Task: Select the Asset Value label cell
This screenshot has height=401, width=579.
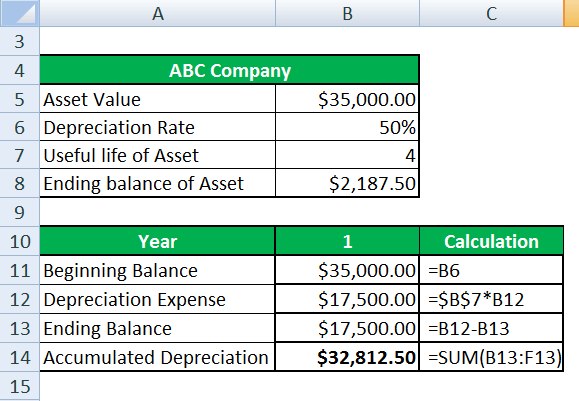Action: click(x=157, y=99)
